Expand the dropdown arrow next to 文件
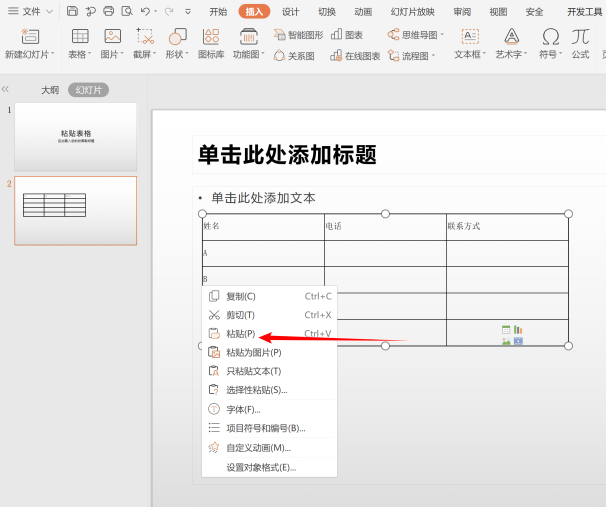606x507 pixels. 49,12
